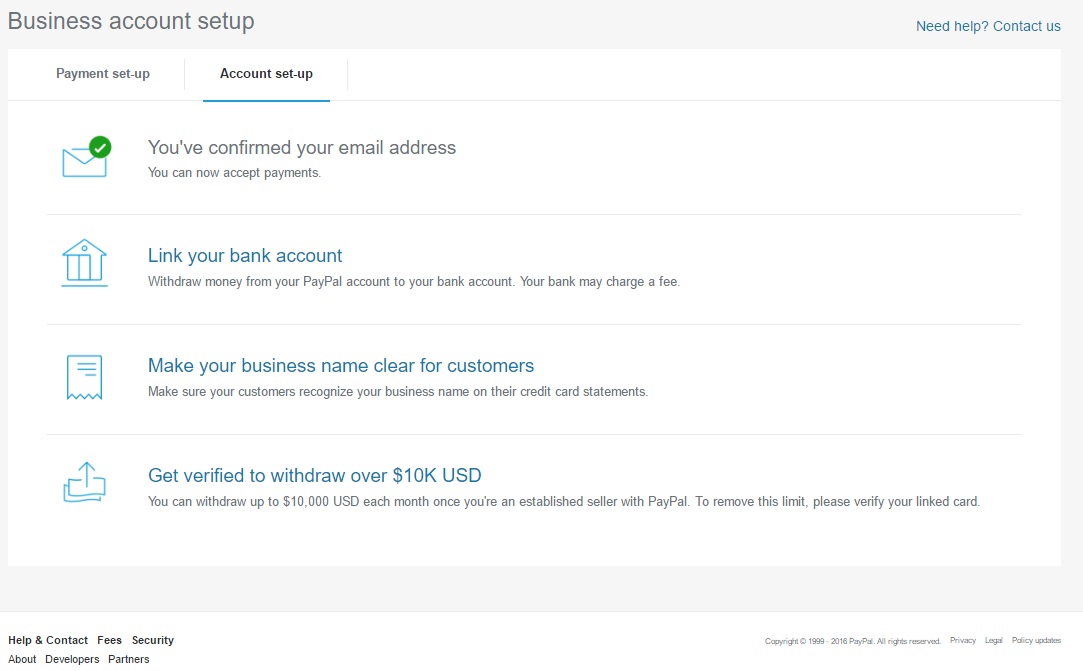Click the withdraw upload tray icon
This screenshot has height=671, width=1083.
(84, 483)
